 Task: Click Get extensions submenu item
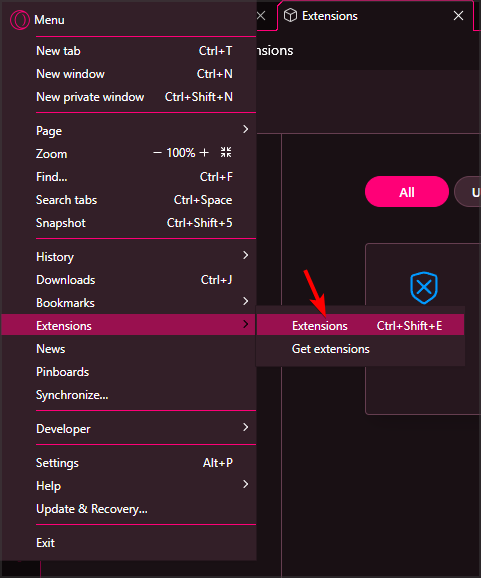360,349
